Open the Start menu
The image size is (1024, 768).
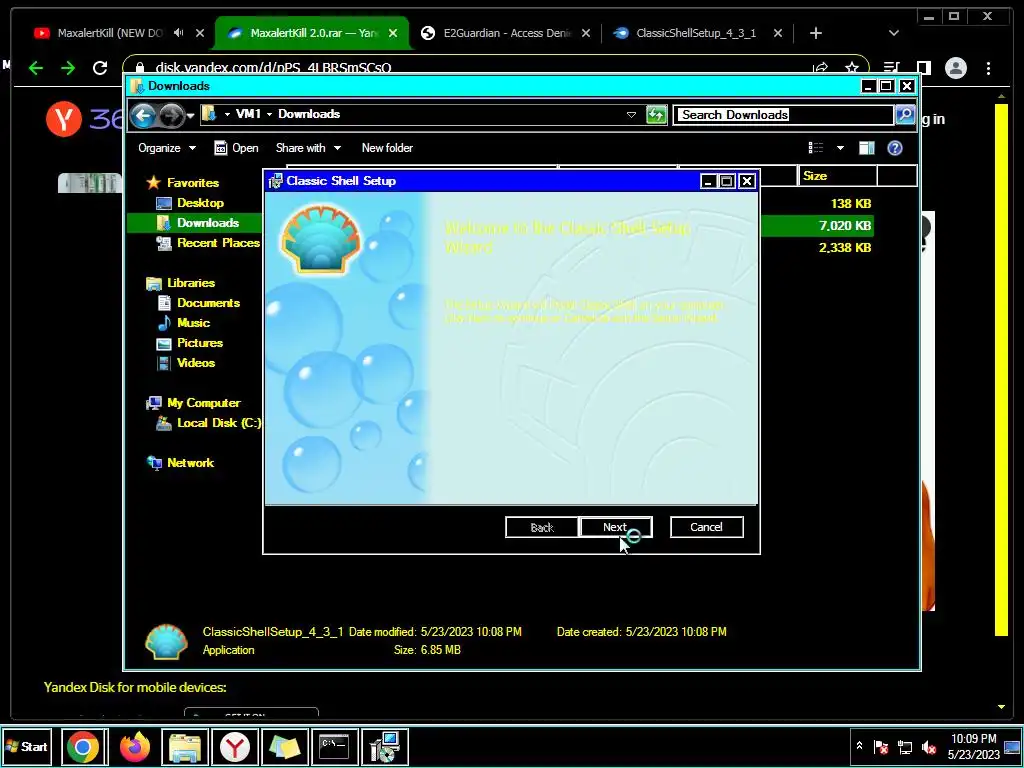[x=26, y=746]
